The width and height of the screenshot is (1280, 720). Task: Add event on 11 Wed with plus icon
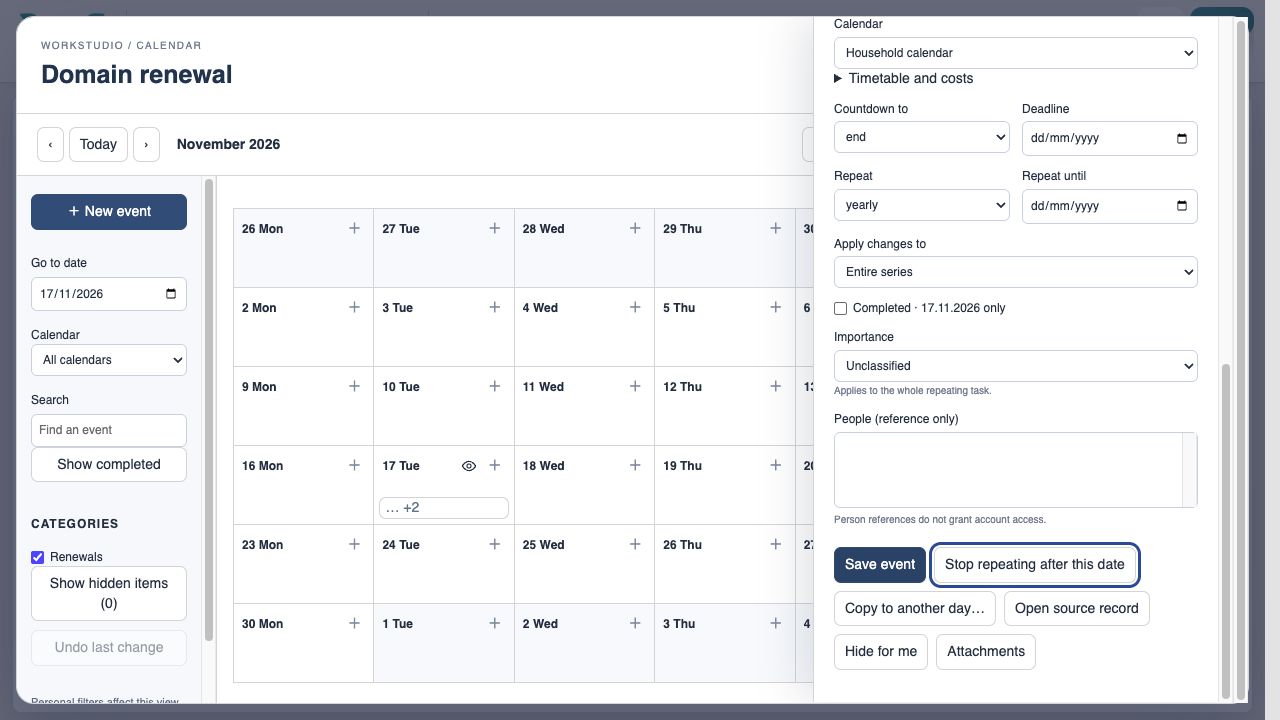pyautogui.click(x=635, y=387)
